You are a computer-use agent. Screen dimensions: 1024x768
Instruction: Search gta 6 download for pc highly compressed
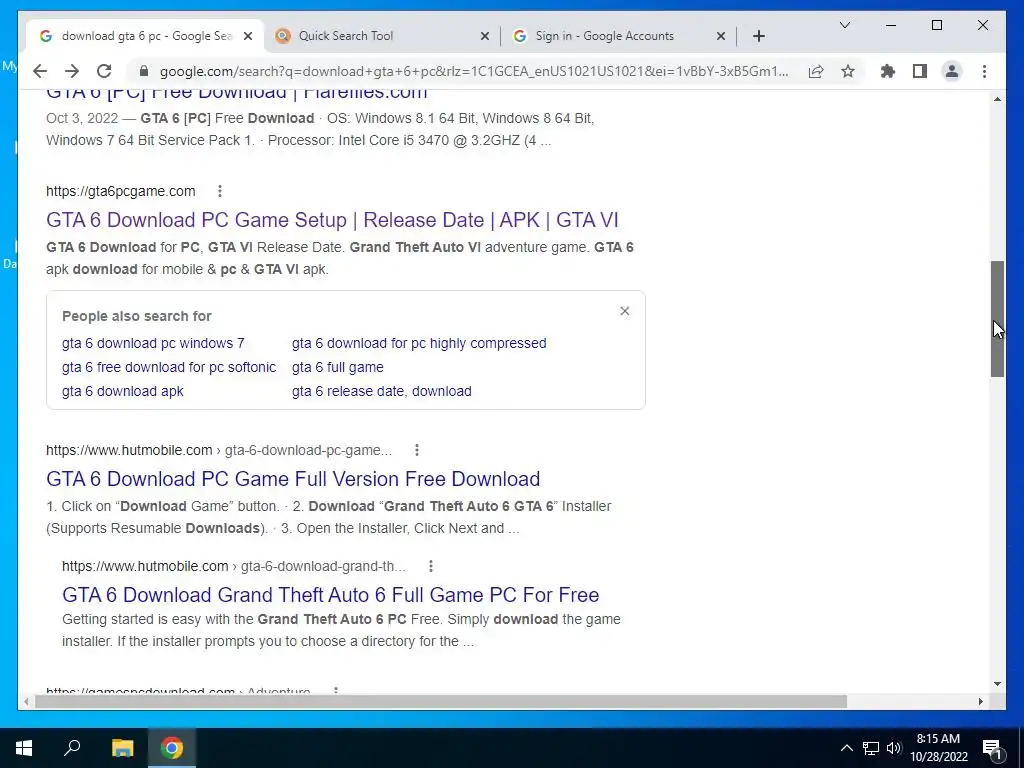pyautogui.click(x=419, y=343)
